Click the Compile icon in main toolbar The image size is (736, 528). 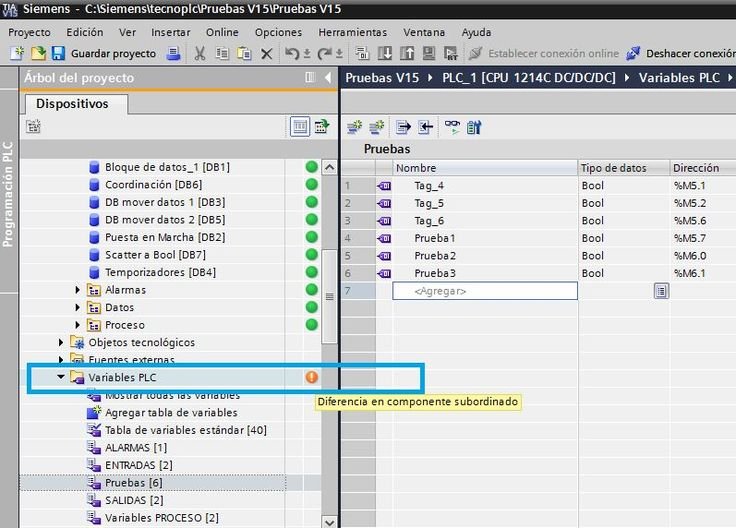coord(362,54)
